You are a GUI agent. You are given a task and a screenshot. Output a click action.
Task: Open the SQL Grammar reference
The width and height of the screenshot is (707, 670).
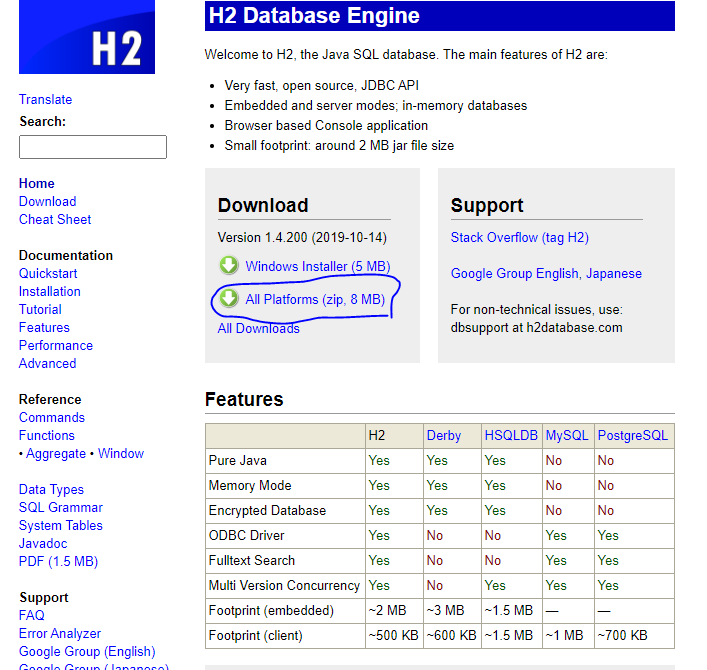point(61,508)
